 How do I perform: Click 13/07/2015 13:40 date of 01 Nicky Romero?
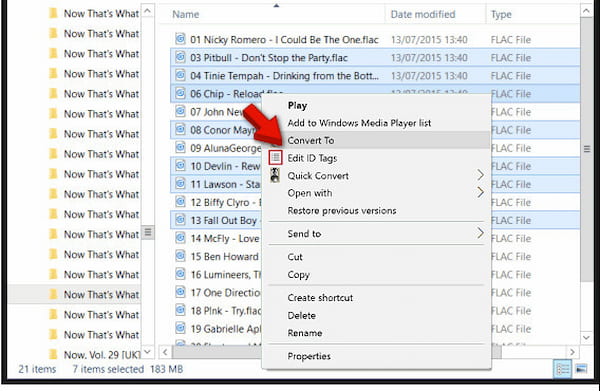pyautogui.click(x=429, y=40)
